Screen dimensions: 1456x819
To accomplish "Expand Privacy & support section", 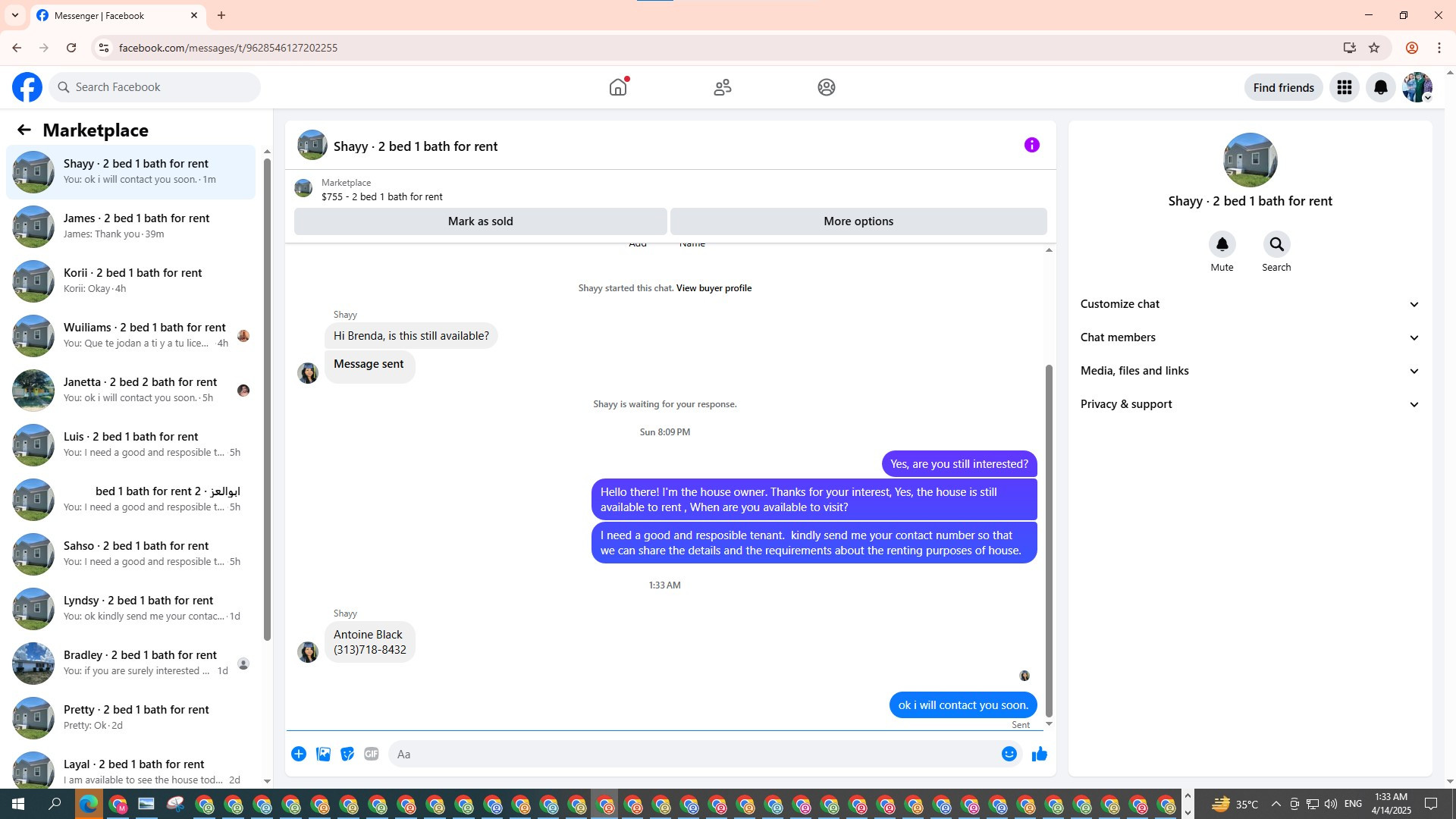I will click(1249, 404).
